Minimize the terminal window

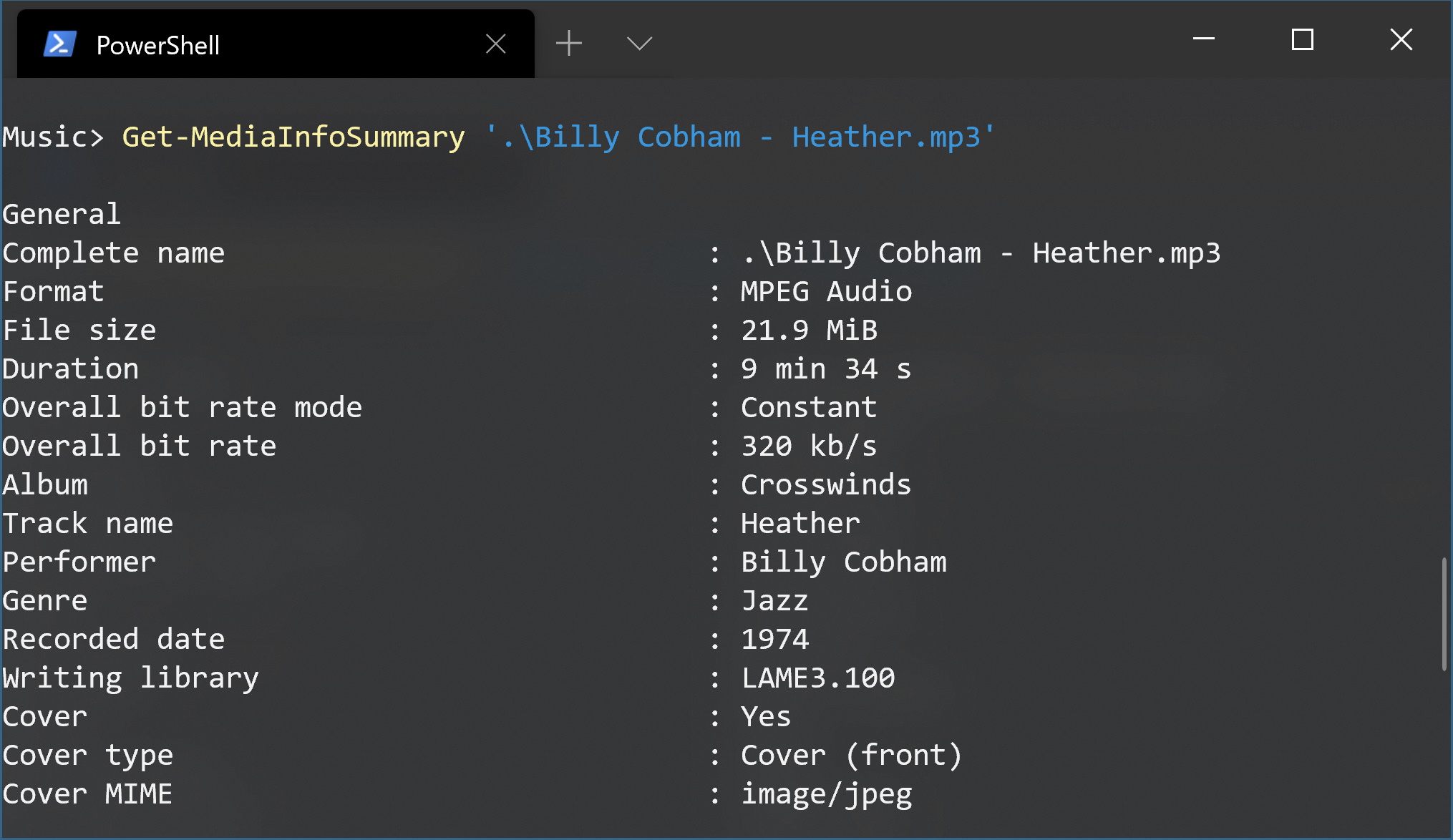pyautogui.click(x=1204, y=39)
